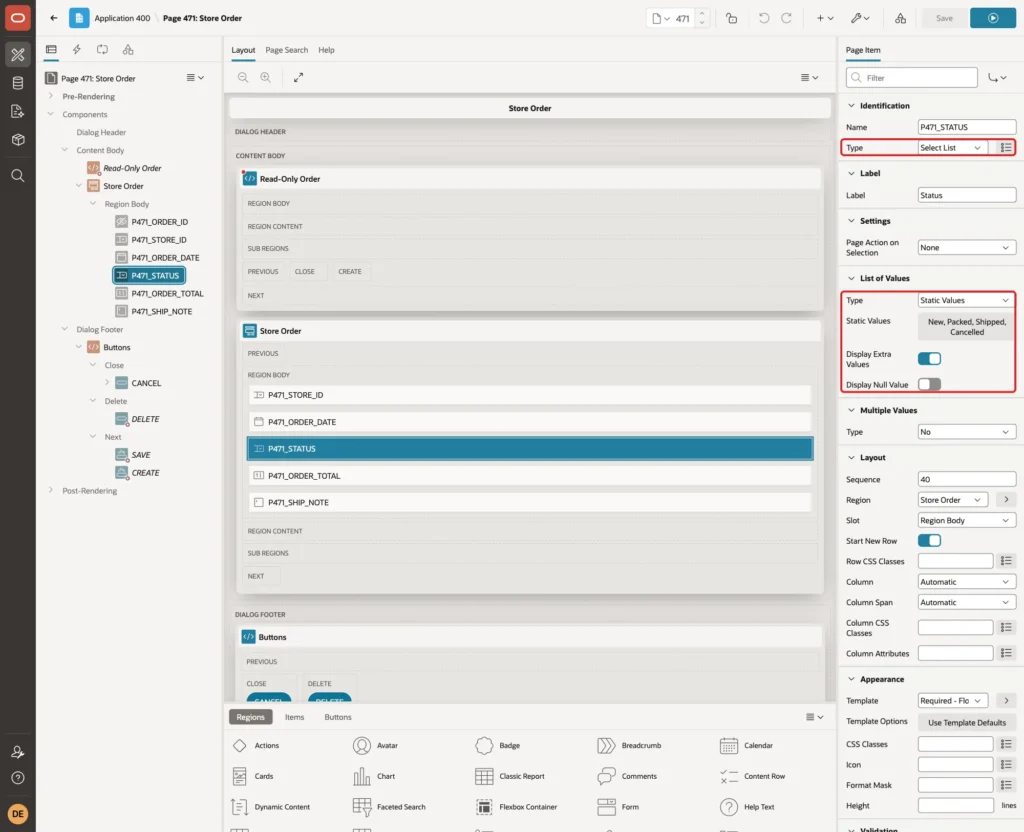Viewport: 1024px width, 832px height.
Task: Expand the layout pane to full
Action: pyautogui.click(x=298, y=77)
